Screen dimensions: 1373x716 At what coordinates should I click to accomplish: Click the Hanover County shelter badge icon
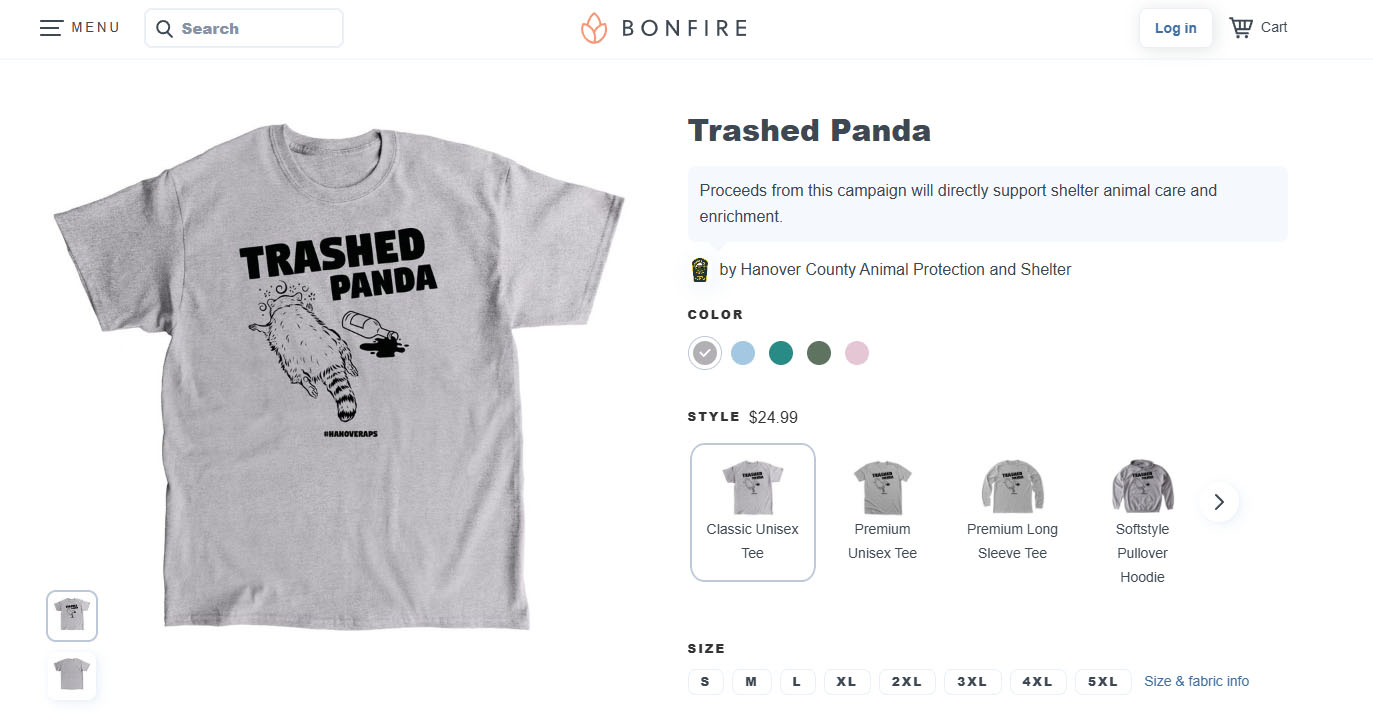700,270
